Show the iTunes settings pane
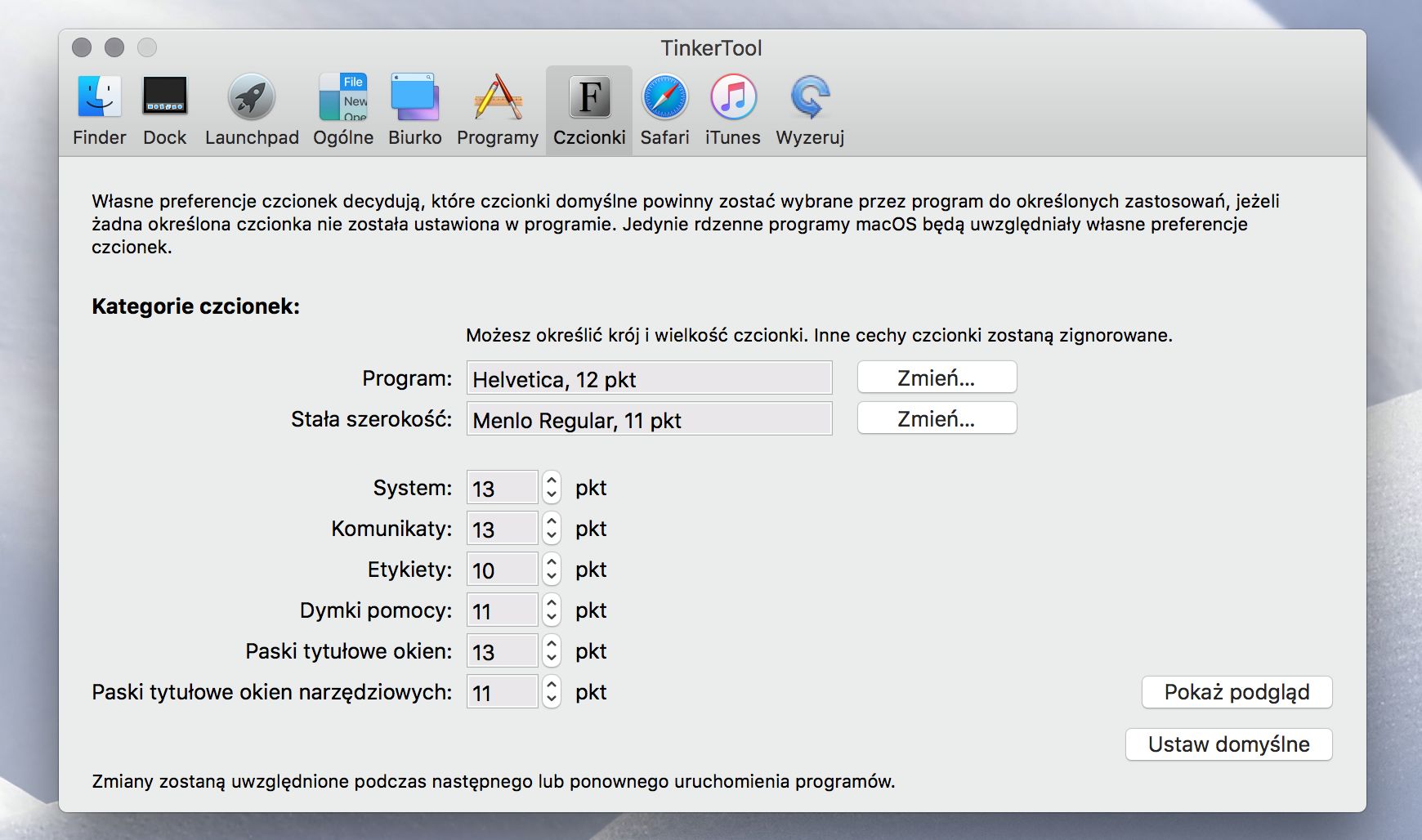The image size is (1422, 840). 733,110
